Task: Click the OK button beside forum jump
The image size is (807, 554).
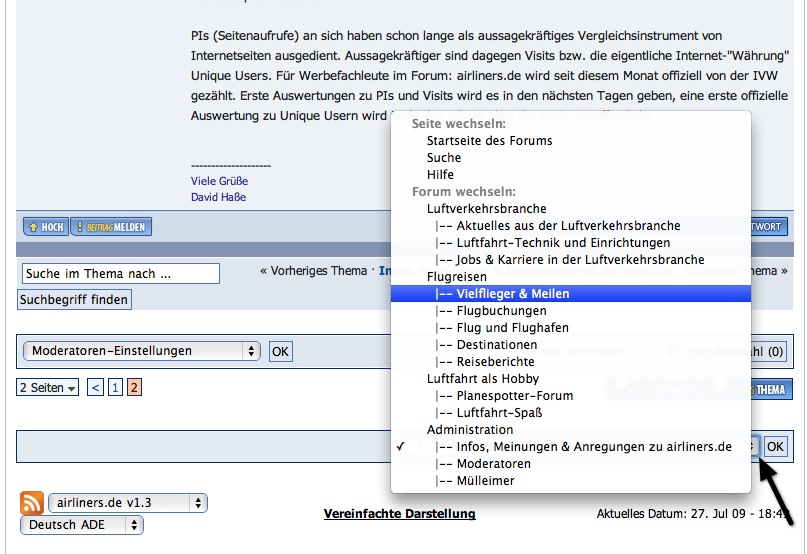Action: tap(775, 446)
